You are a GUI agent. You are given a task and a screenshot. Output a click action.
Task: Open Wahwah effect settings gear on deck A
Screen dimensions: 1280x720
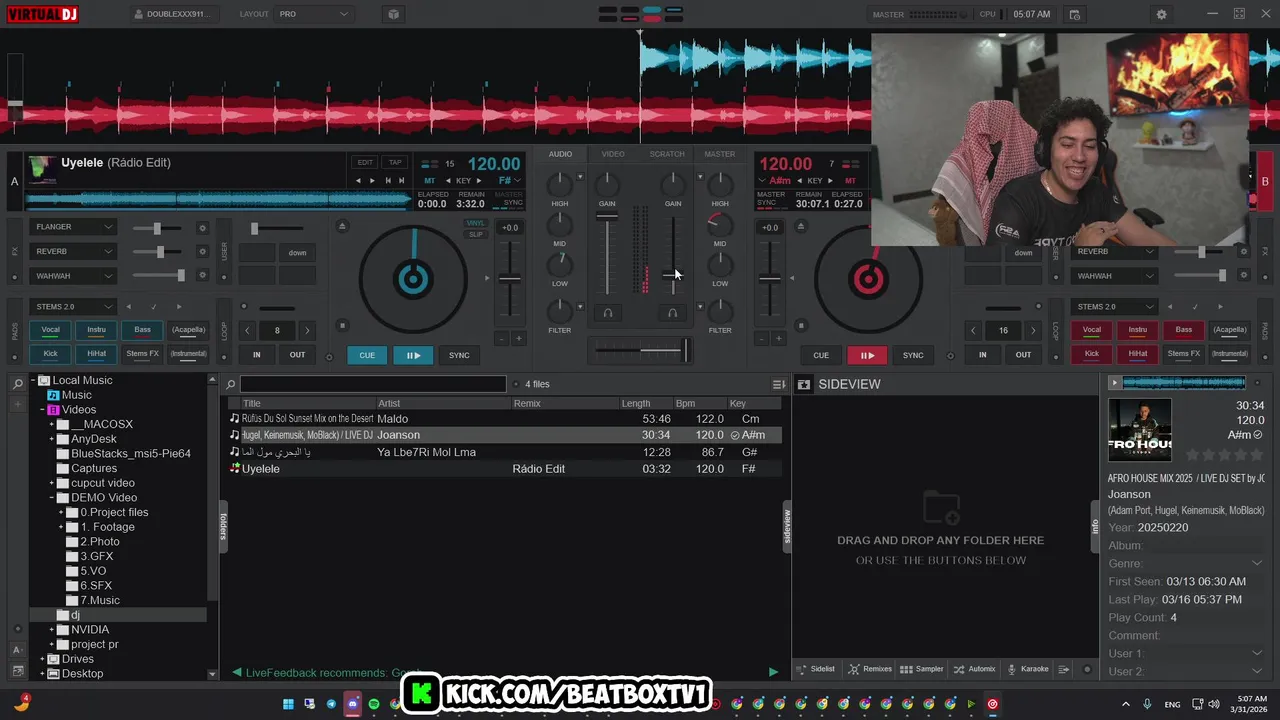pyautogui.click(x=202, y=276)
